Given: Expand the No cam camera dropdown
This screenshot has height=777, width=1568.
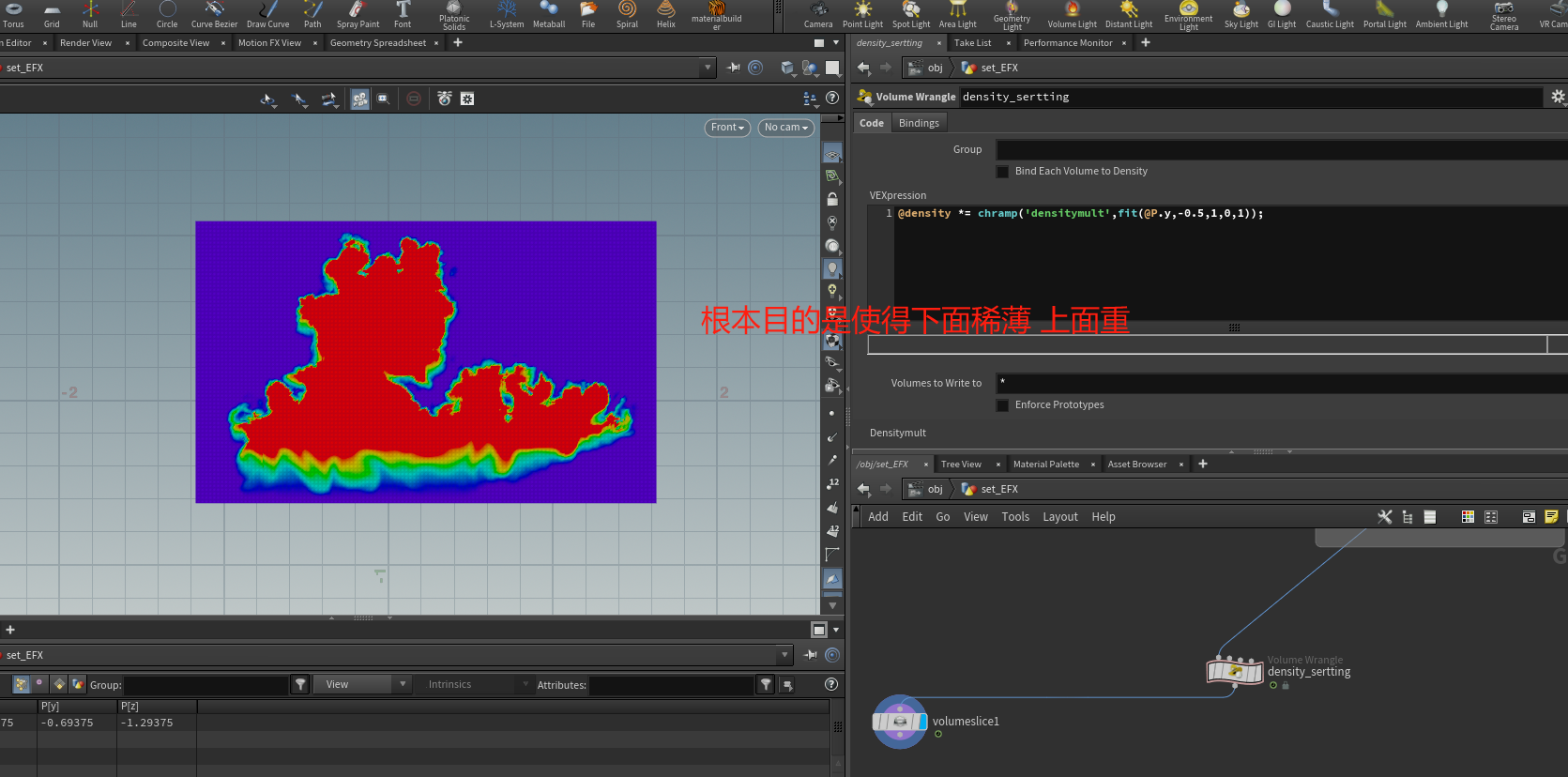Looking at the screenshot, I should click(x=785, y=128).
